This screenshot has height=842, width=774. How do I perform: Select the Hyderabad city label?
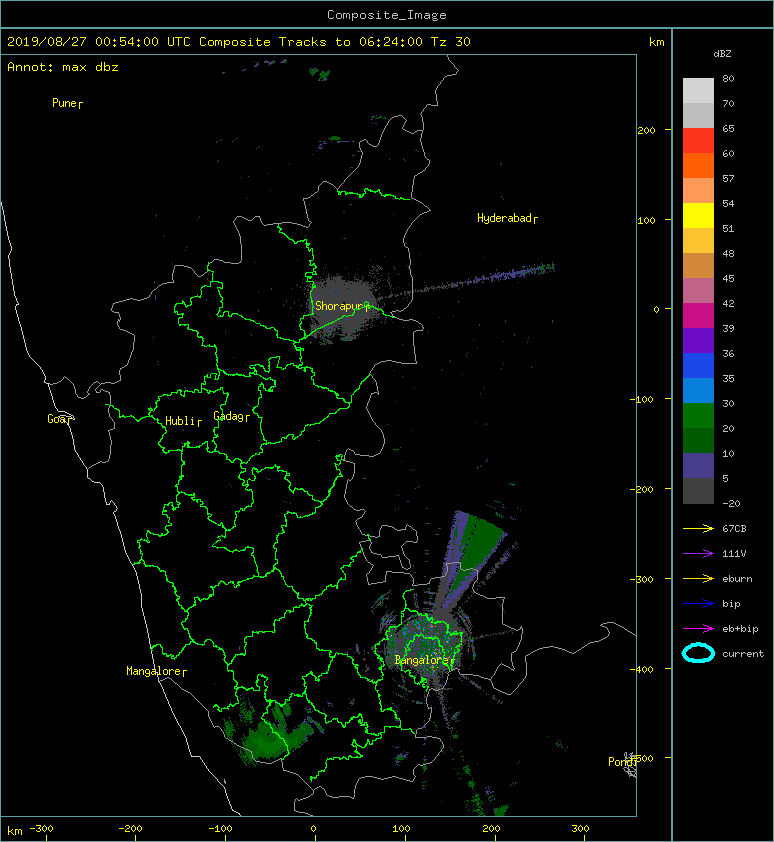pos(507,218)
